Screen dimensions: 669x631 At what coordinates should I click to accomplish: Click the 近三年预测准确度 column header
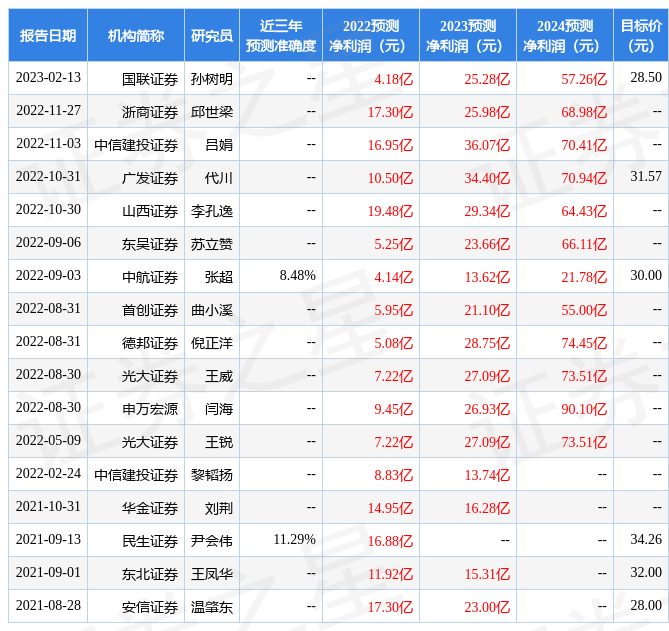[281, 35]
